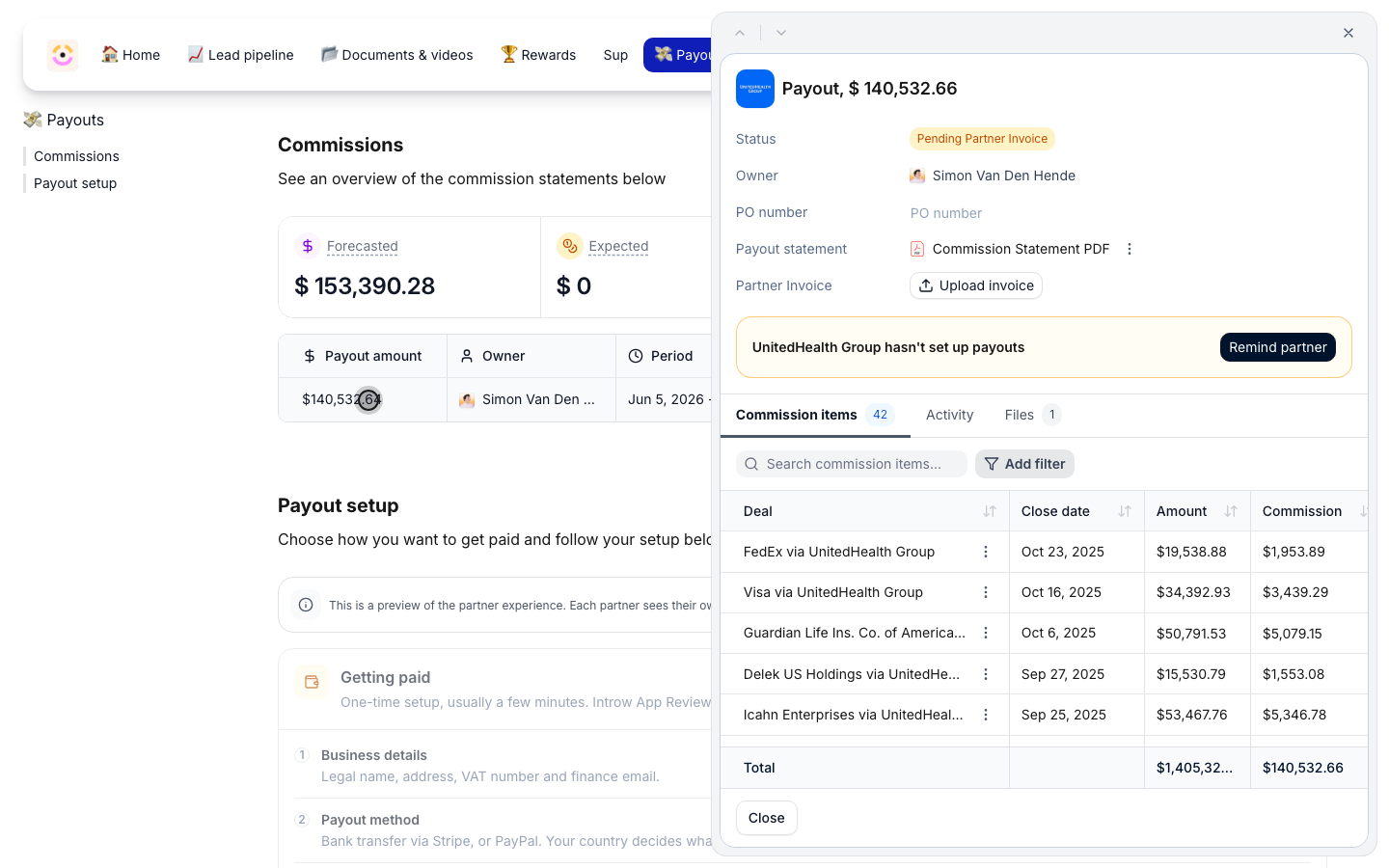Open Lead pipeline page
This screenshot has height=868, width=1389.
point(240,55)
